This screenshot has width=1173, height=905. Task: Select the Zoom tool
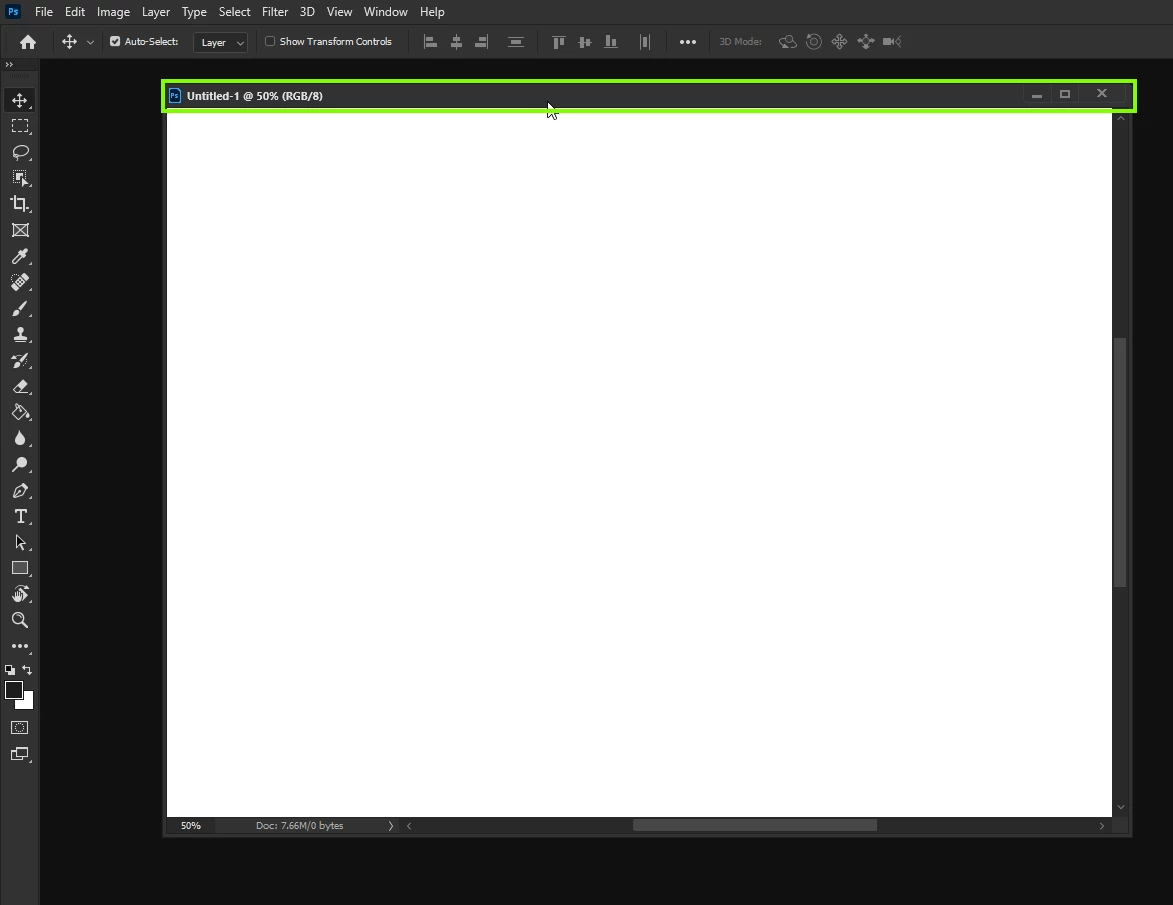coord(20,620)
